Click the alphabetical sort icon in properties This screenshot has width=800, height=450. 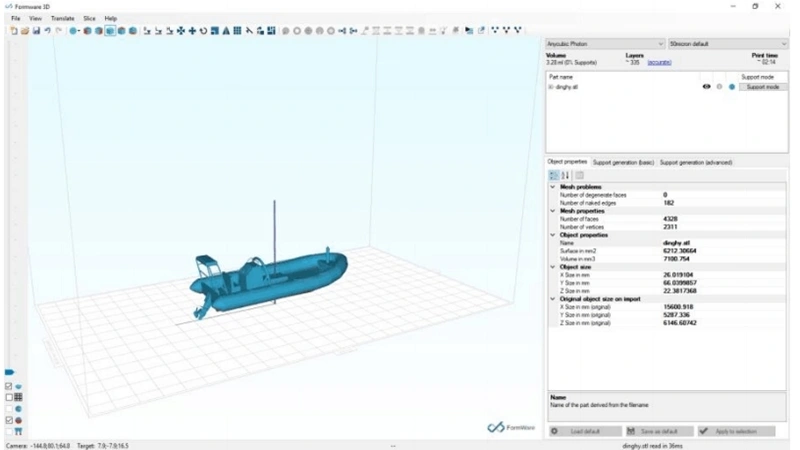565,176
